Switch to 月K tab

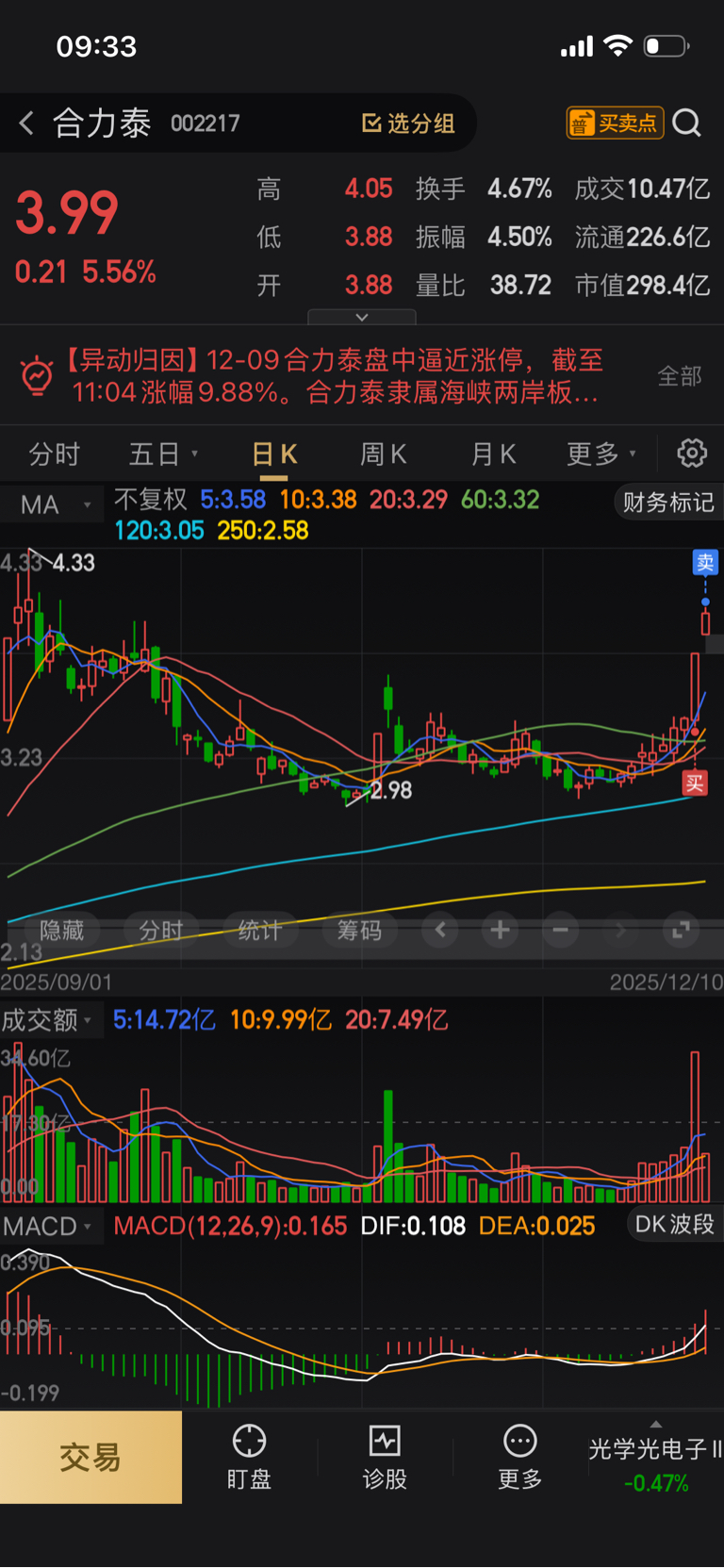pos(493,454)
